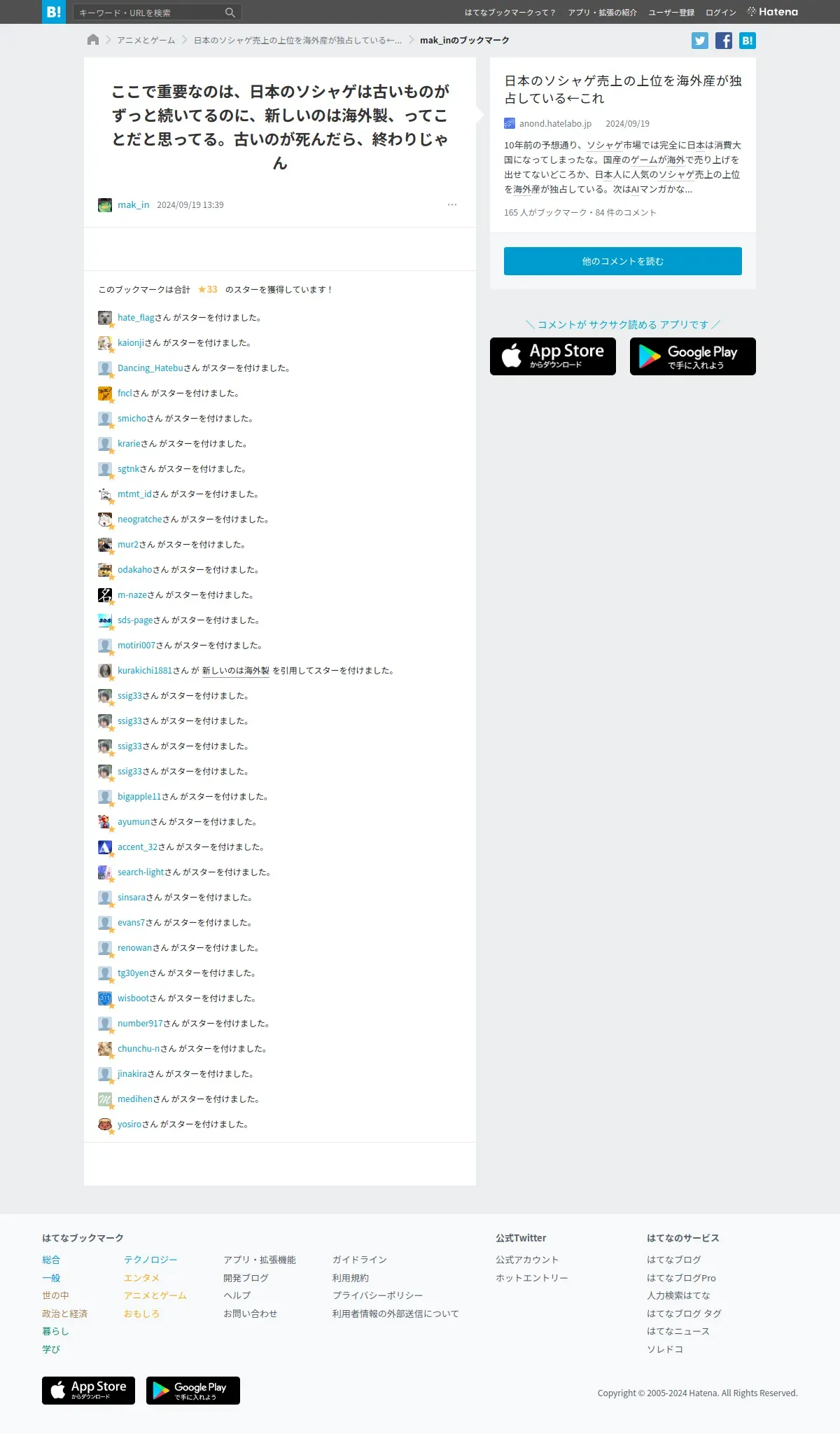This screenshot has height=1434, width=840.
Task: Open ユーザー登録 in the header
Action: 671,13
